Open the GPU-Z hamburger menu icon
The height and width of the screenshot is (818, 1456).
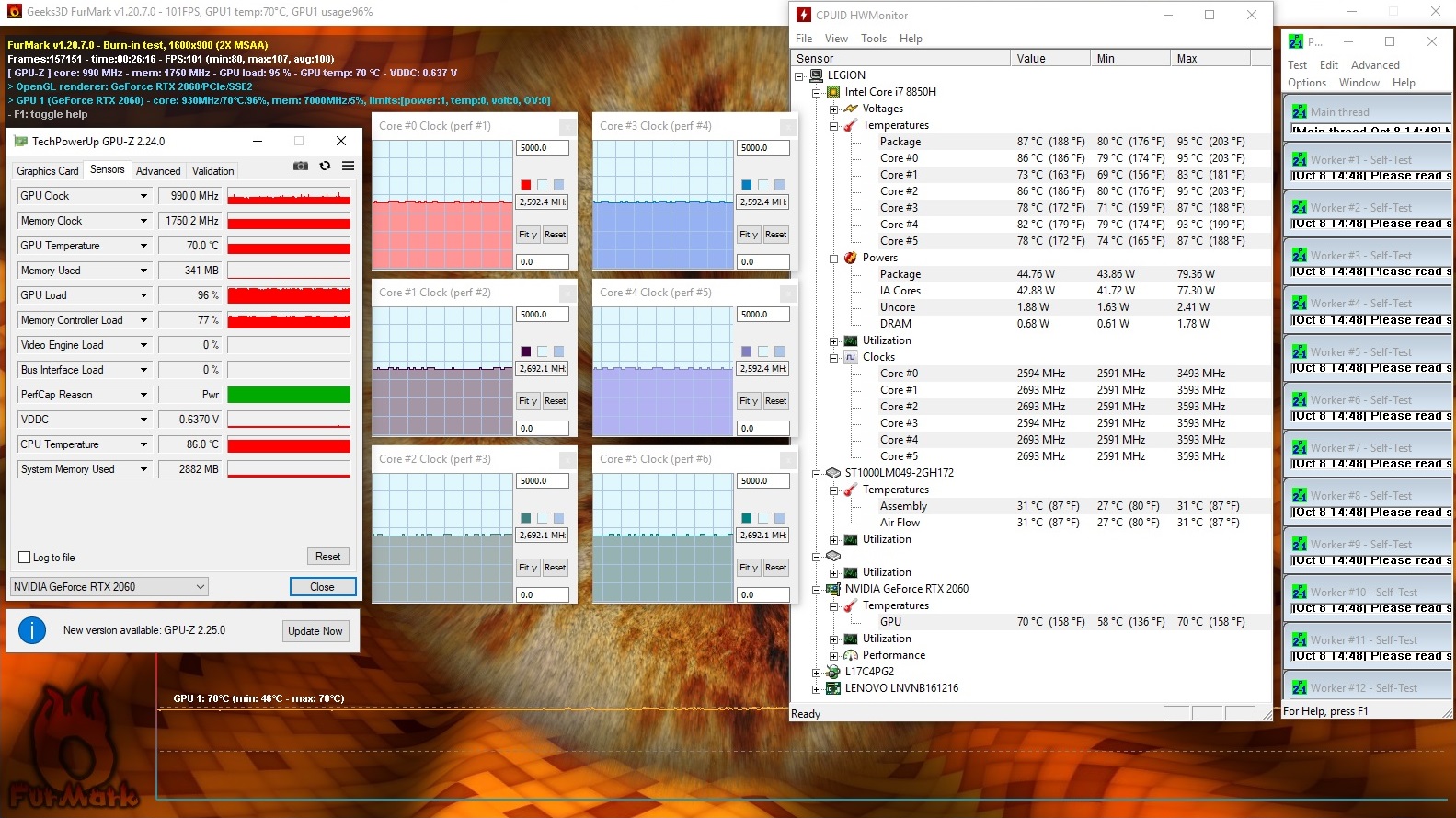coord(348,167)
